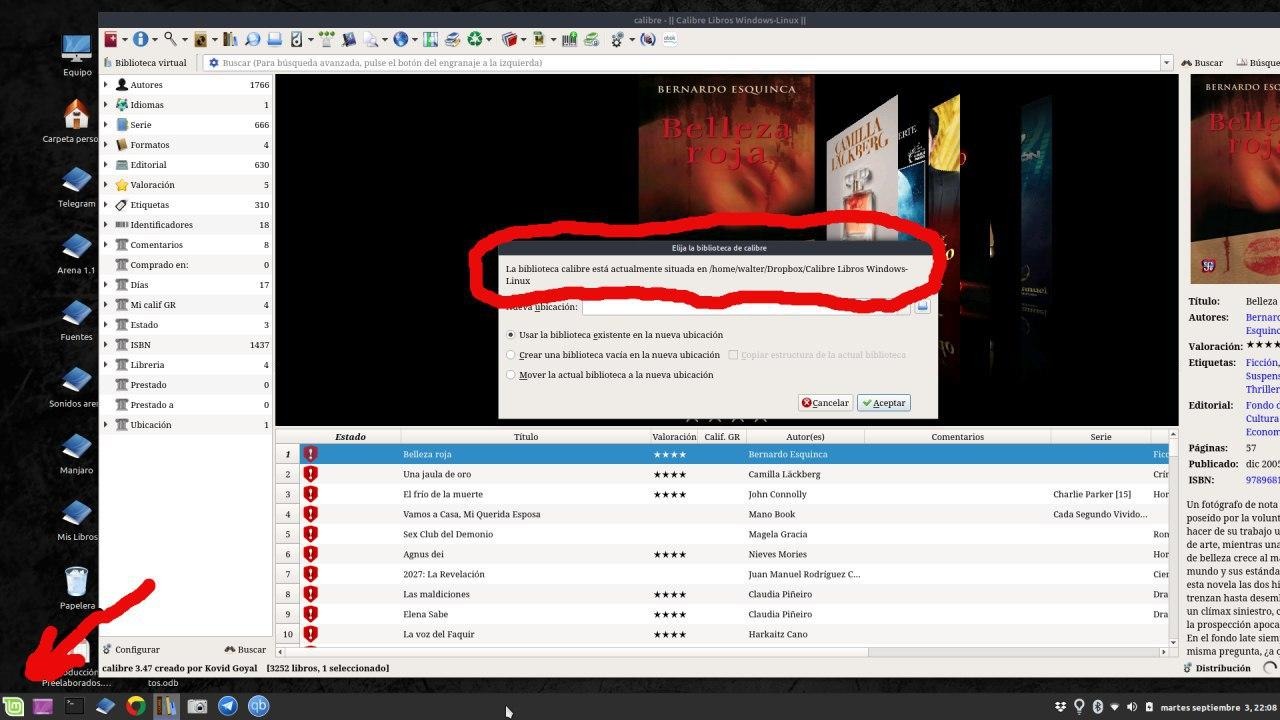Open the Linux Mint start menu

(13, 706)
